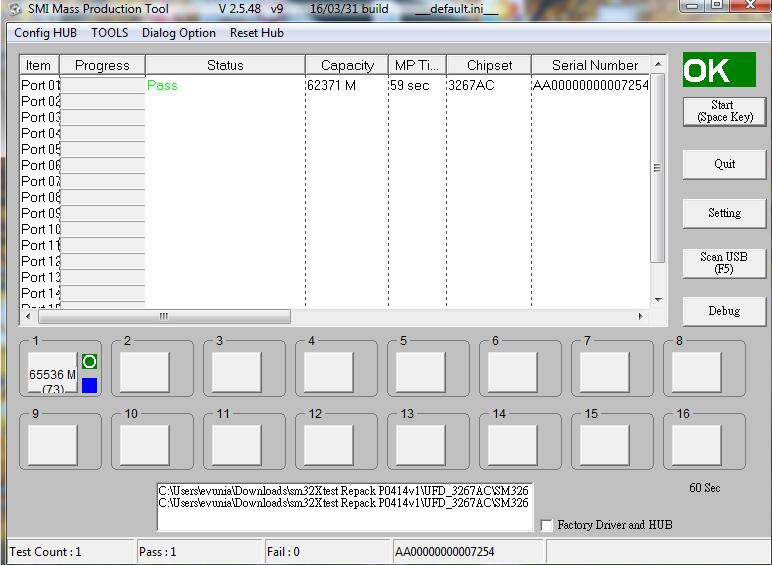
Task: Enable Factory Driver and HUB checkbox
Action: coord(547,525)
